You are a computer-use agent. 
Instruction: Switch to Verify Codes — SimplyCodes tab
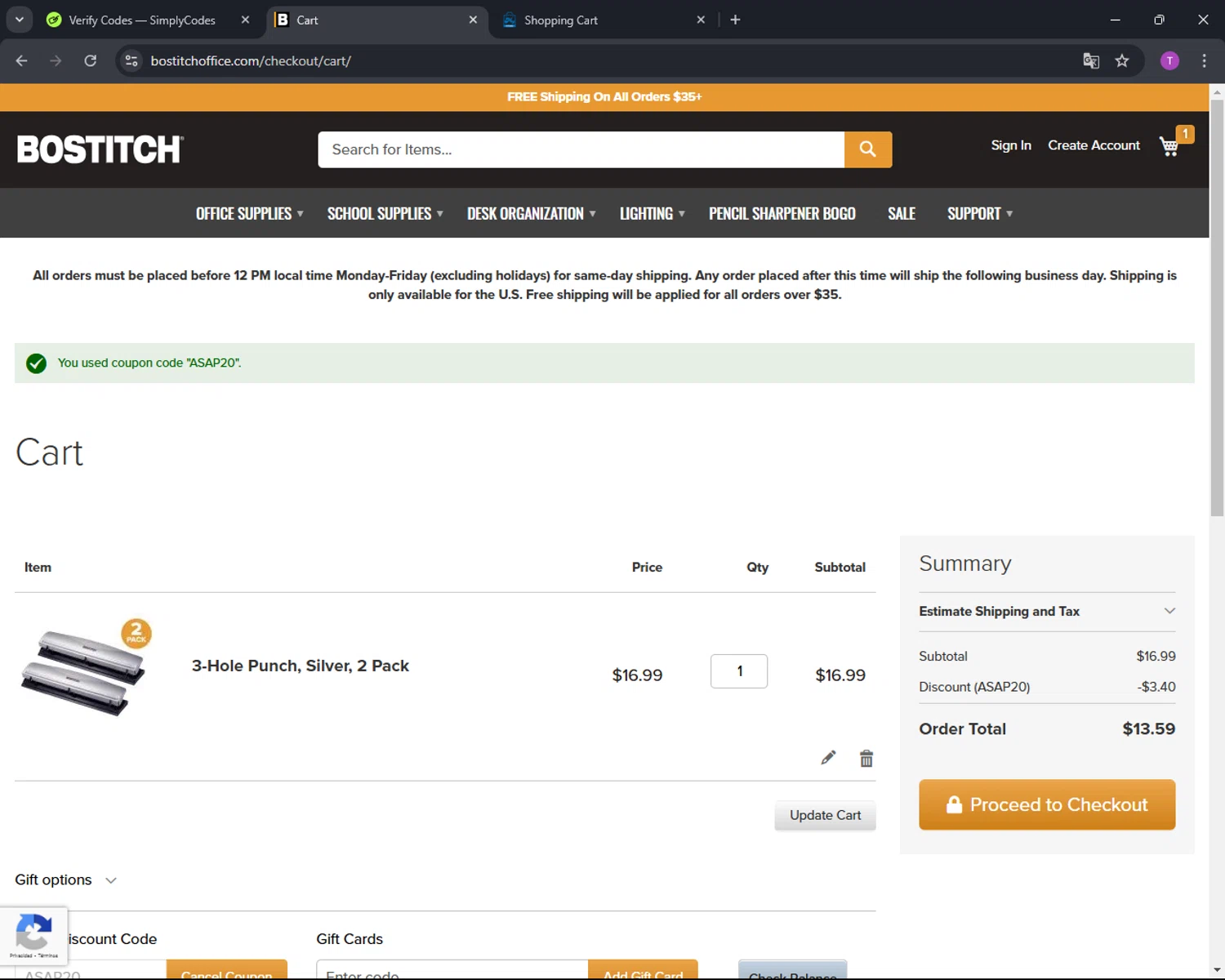(x=141, y=20)
